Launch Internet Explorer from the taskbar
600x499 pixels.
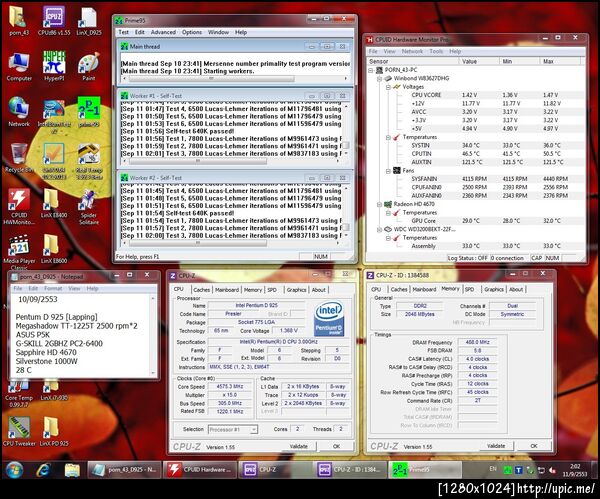pos(43,470)
